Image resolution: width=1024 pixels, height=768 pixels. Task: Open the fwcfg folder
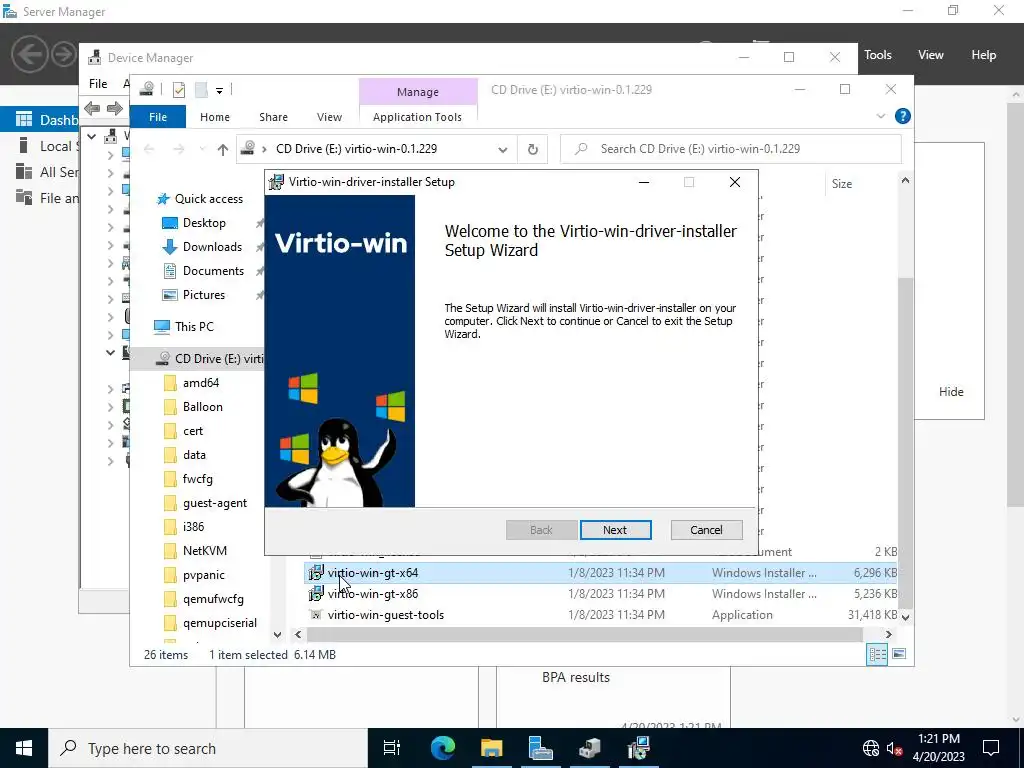point(197,479)
